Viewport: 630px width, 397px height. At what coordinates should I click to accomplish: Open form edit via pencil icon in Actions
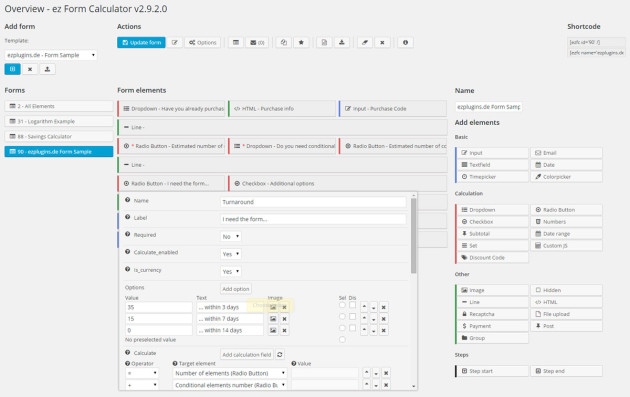[x=175, y=43]
